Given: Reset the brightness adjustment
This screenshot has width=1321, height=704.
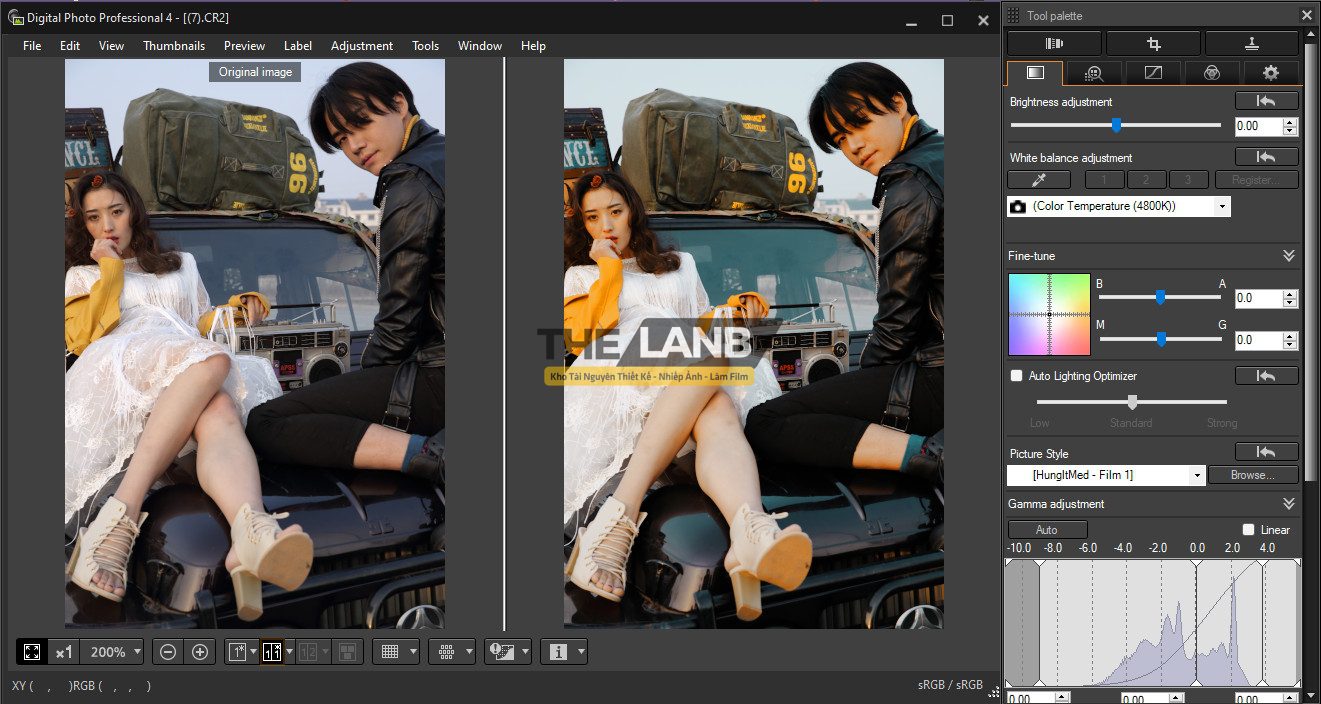Looking at the screenshot, I should click(x=1266, y=101).
